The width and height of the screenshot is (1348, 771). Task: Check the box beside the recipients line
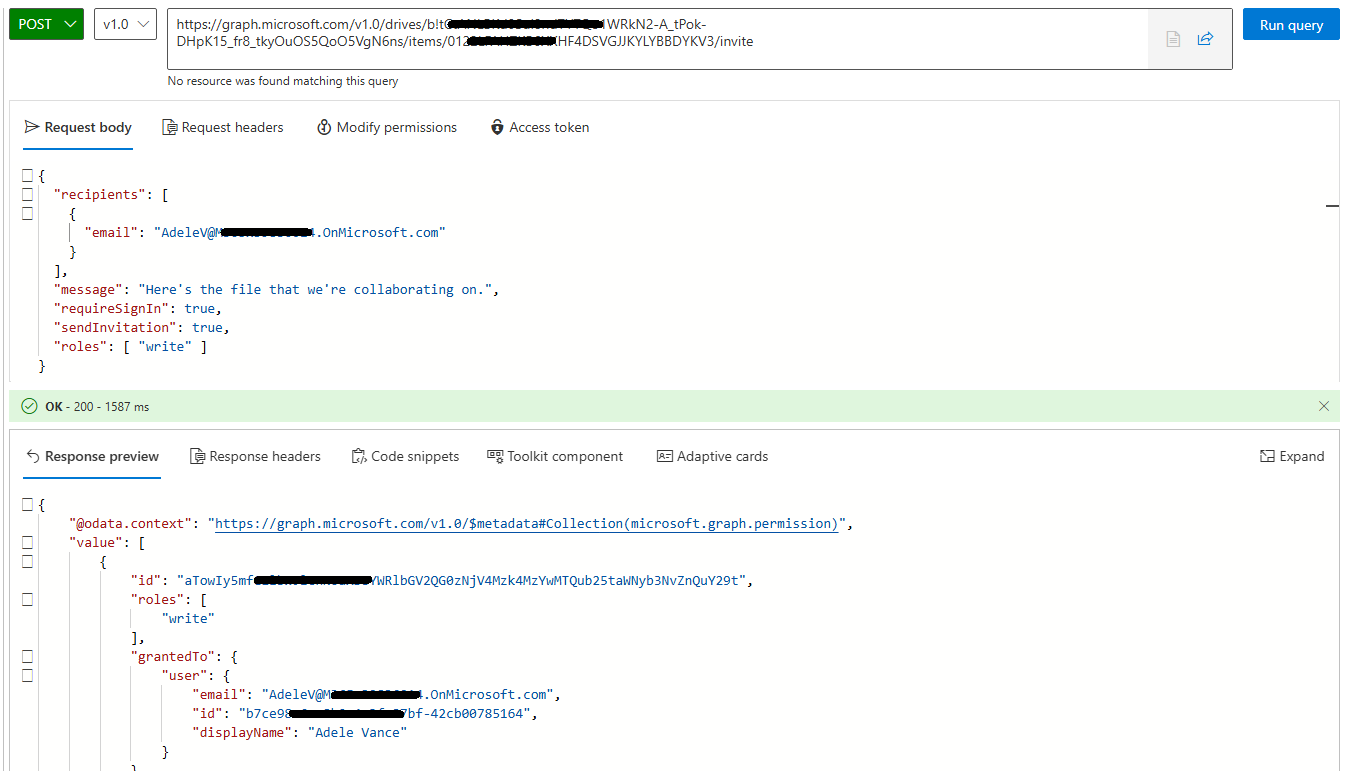click(27, 193)
